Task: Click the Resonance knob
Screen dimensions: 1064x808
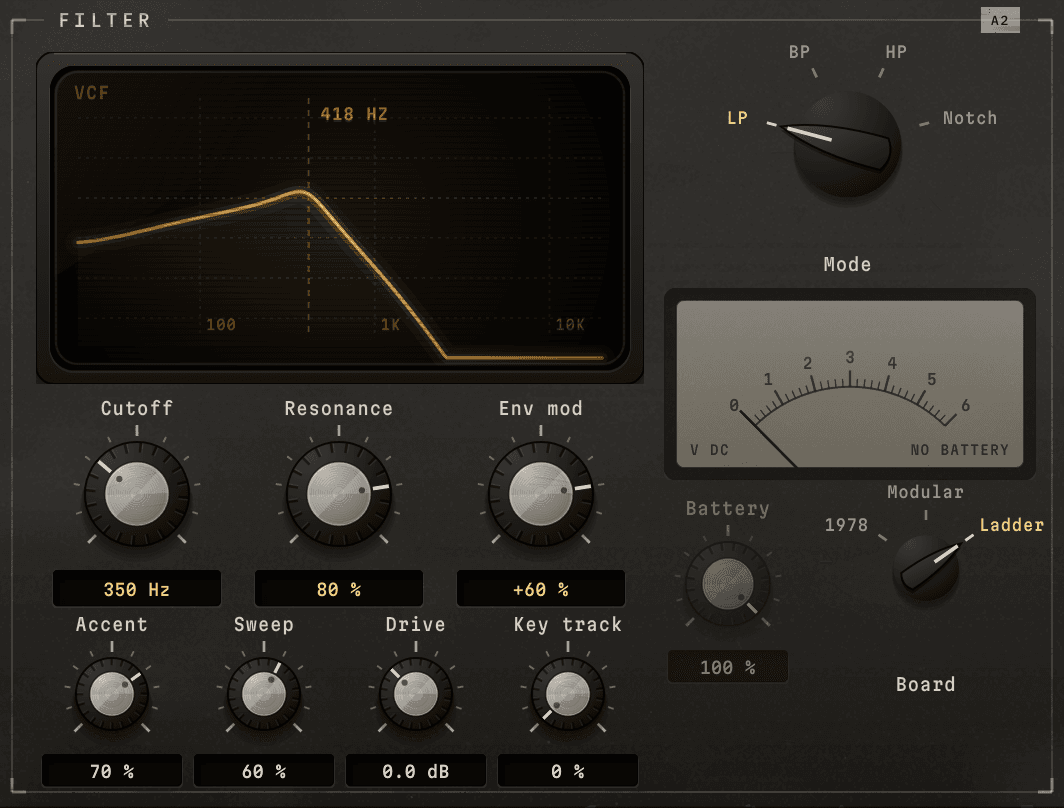Action: (x=339, y=494)
